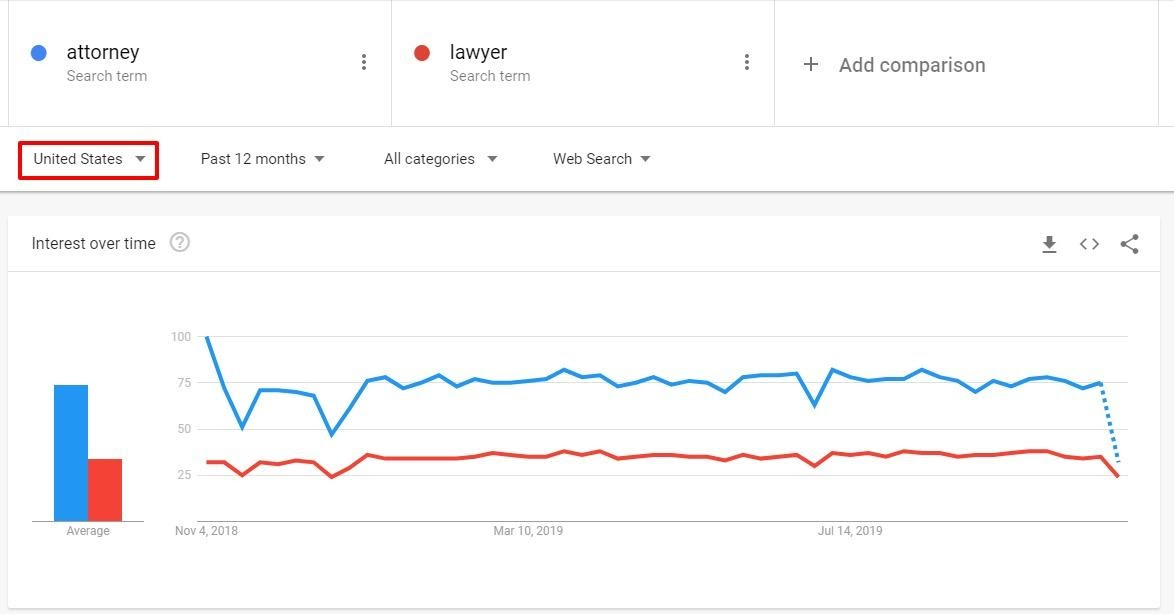Click the red lawyer average bar
1174x614 pixels.
[105, 490]
